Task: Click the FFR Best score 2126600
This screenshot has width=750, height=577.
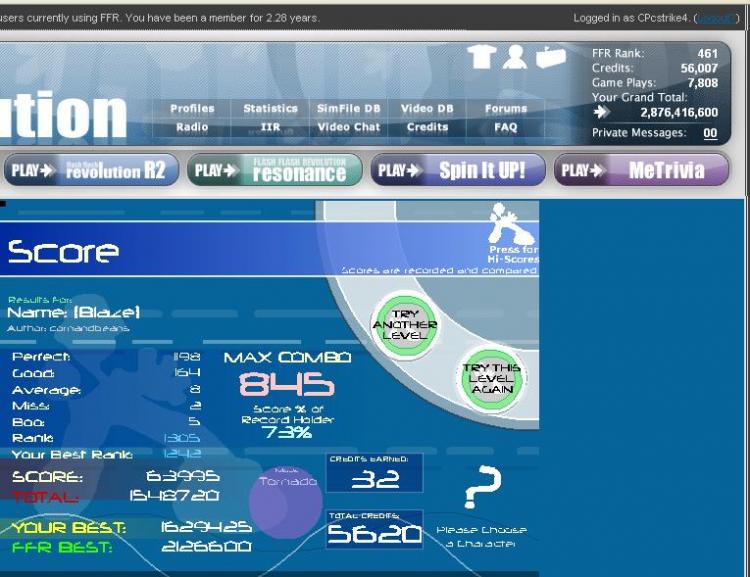Action: pyautogui.click(x=206, y=546)
